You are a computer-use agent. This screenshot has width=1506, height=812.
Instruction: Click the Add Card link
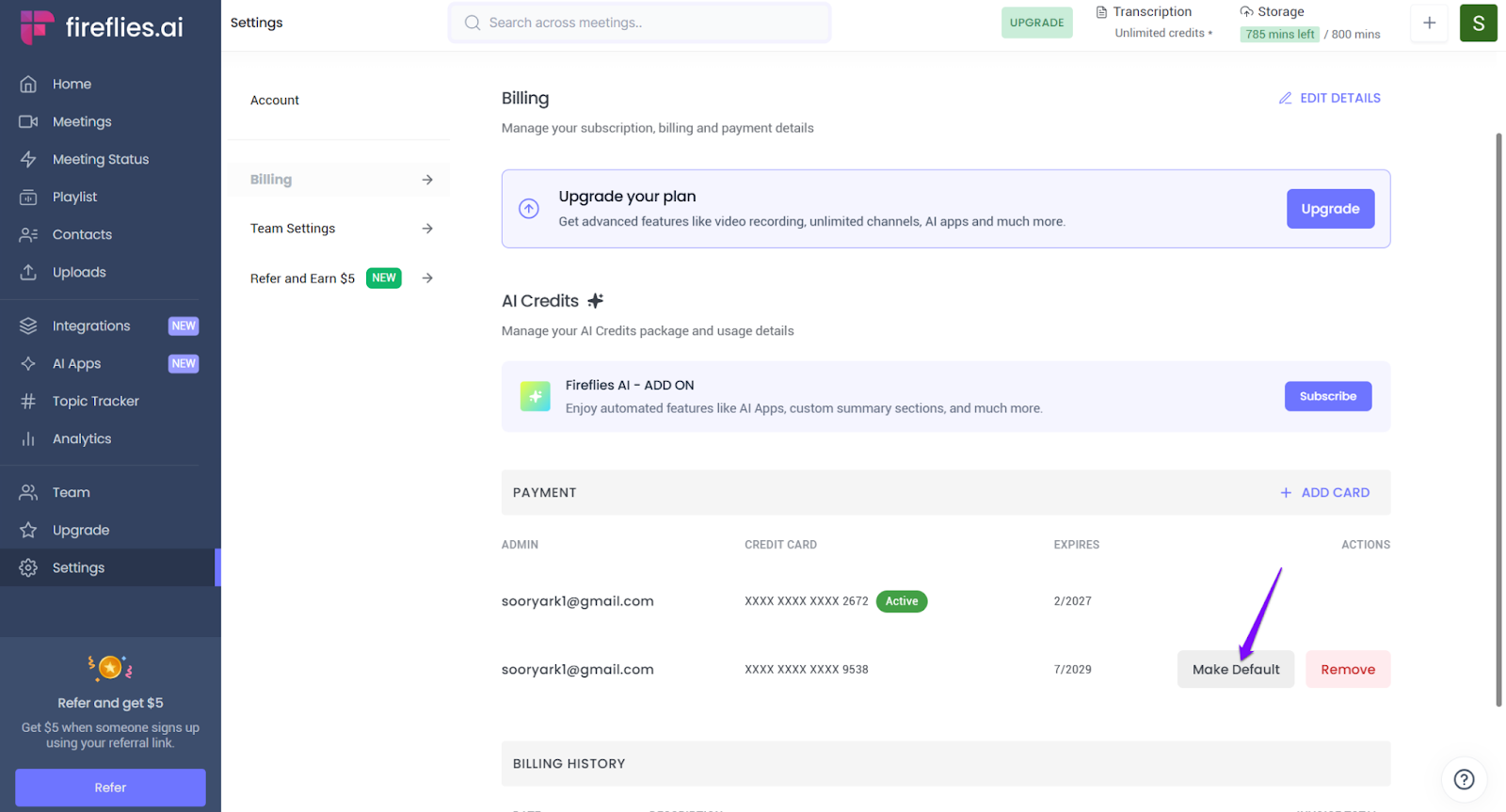[x=1324, y=493]
